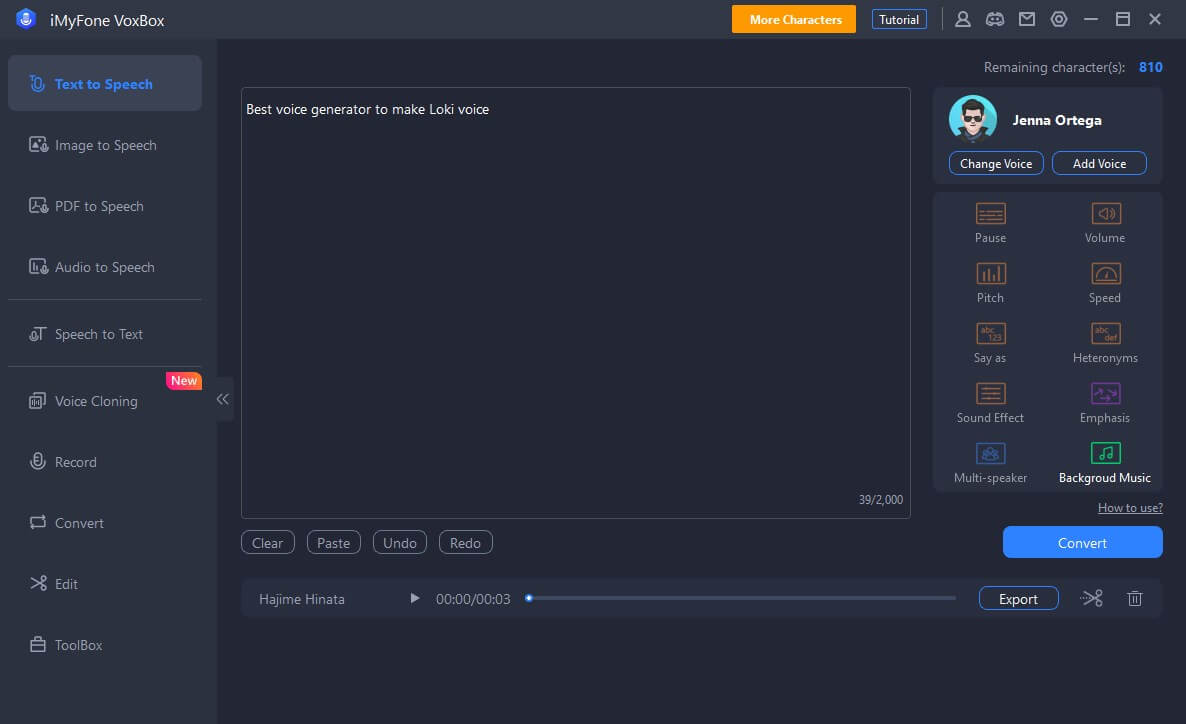This screenshot has height=724, width=1186.
Task: Select the Speed tool
Action: pos(1104,283)
